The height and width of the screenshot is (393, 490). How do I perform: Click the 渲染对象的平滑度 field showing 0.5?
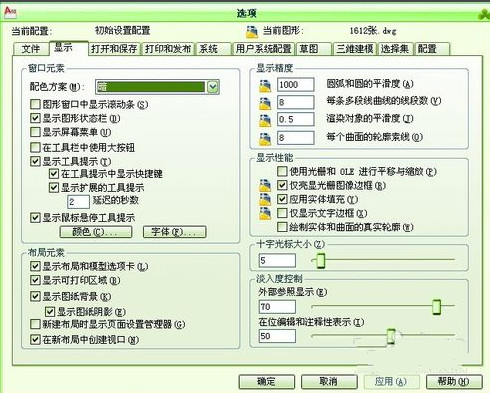coord(296,119)
